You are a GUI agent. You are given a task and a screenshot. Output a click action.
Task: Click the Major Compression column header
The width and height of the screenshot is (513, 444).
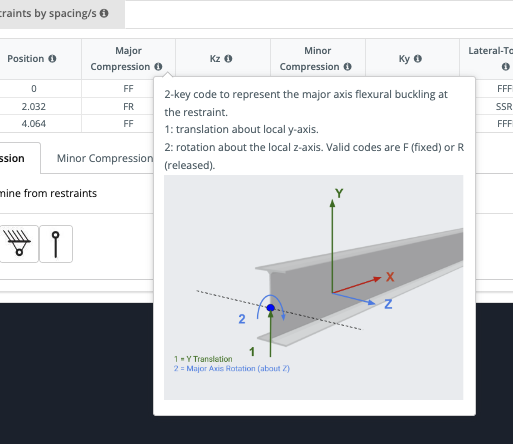coord(128,59)
